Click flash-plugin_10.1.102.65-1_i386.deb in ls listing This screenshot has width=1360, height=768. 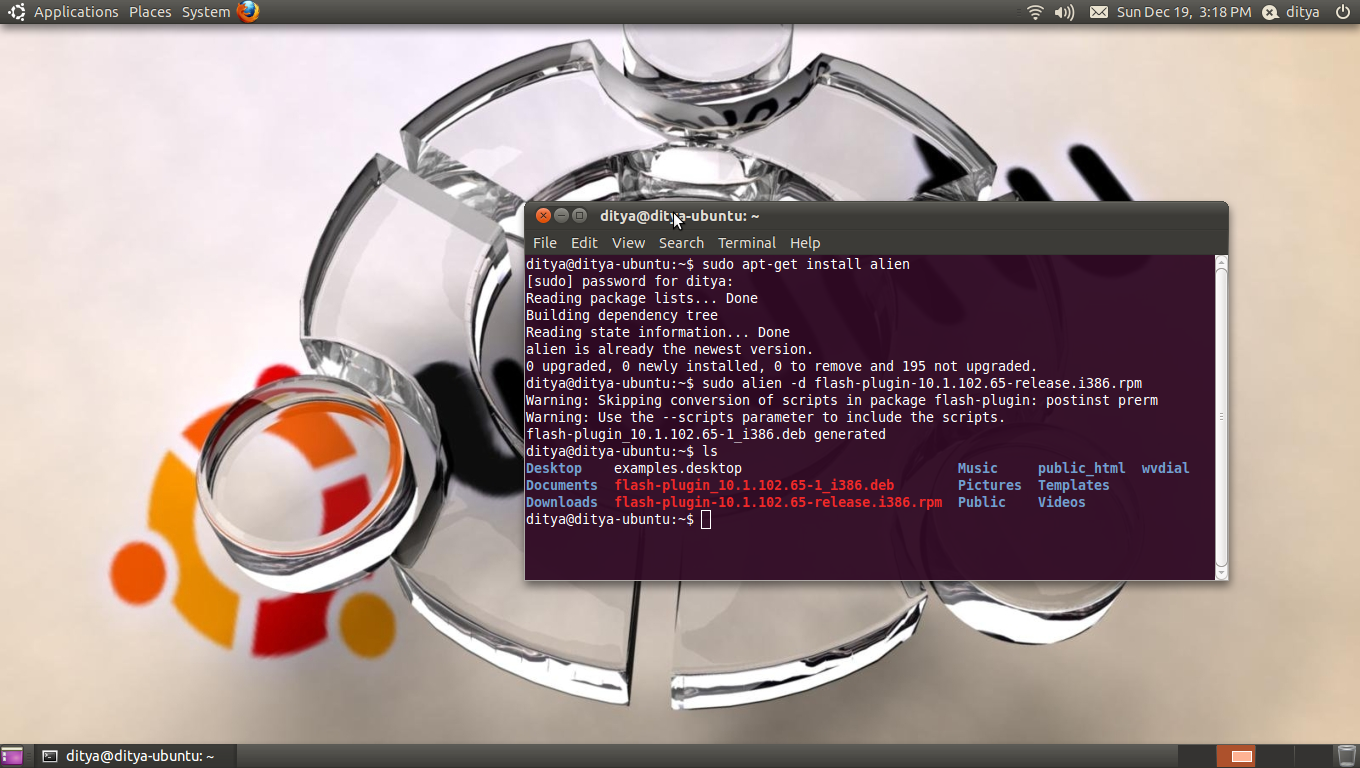pyautogui.click(x=754, y=485)
